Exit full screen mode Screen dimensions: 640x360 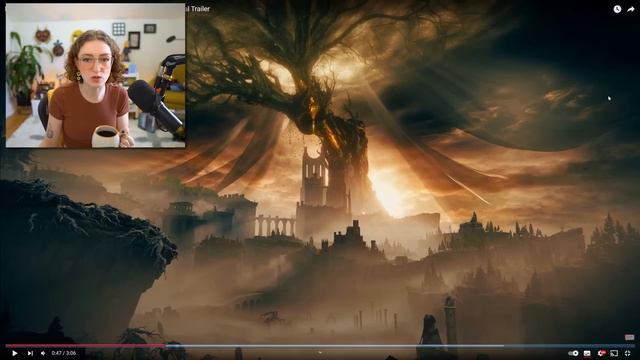point(628,353)
